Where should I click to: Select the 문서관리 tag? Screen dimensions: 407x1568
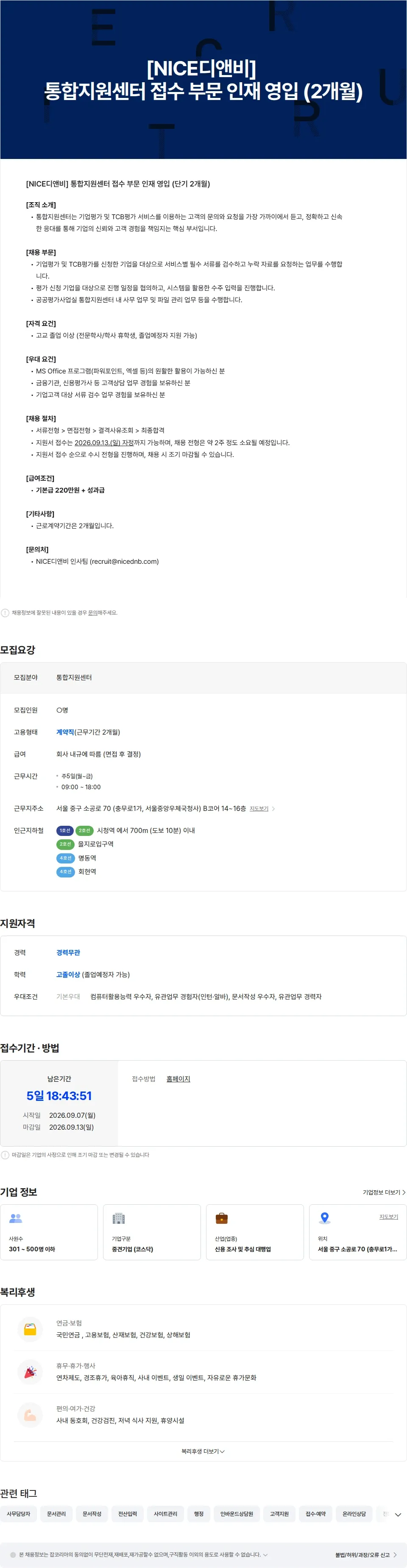56,1514
